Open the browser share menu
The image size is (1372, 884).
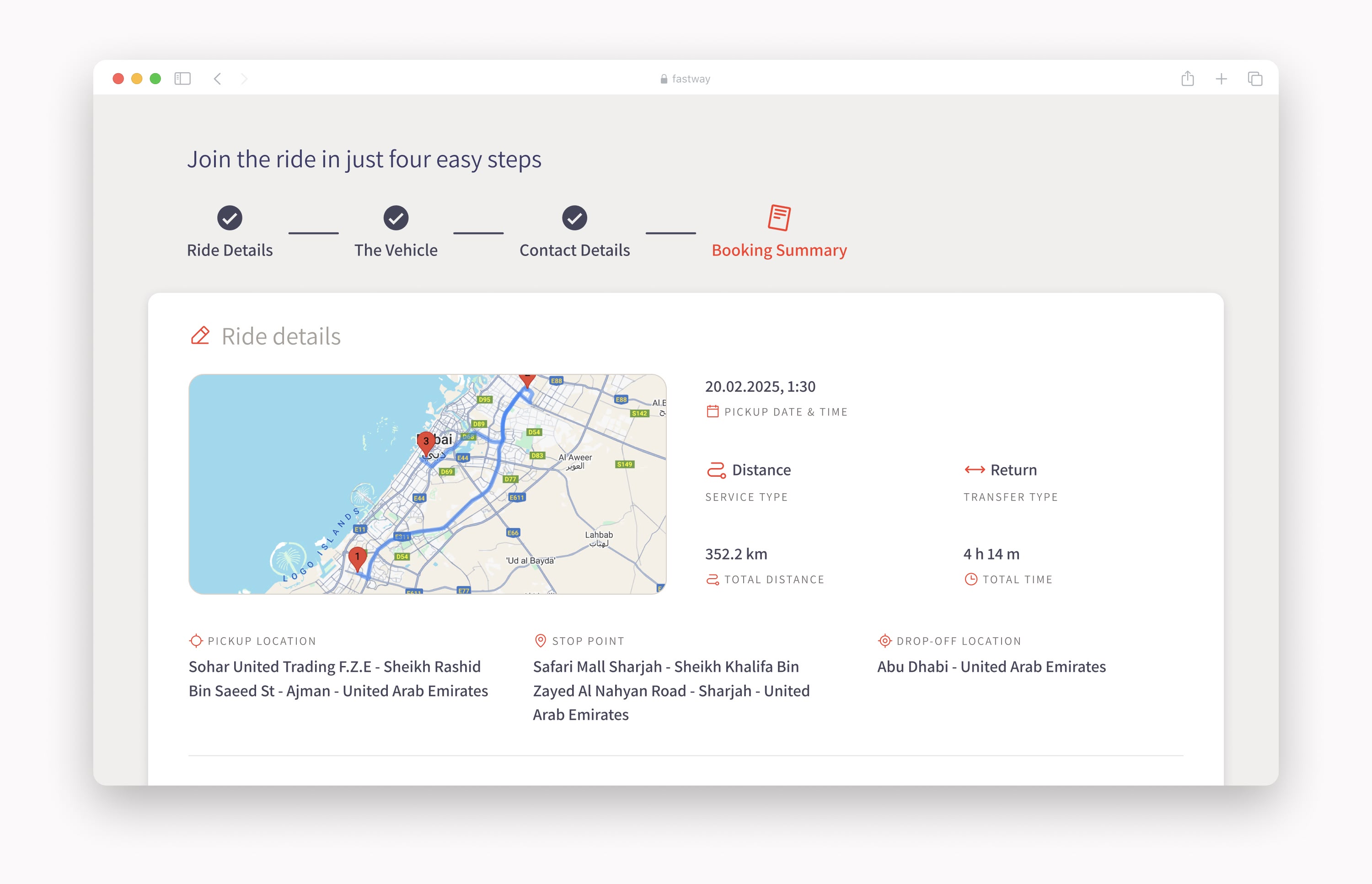[1187, 79]
